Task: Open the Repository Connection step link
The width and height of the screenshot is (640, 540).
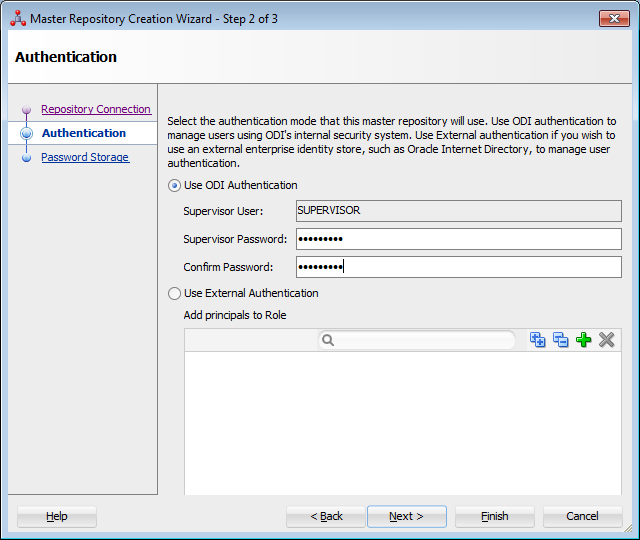Action: point(96,109)
